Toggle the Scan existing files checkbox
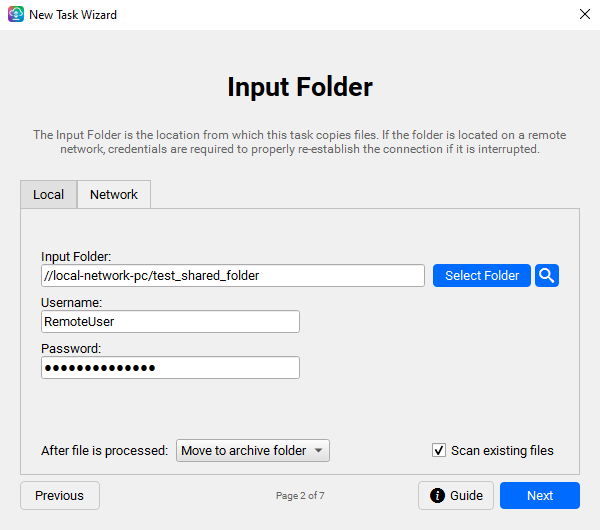This screenshot has height=530, width=600. 439,450
